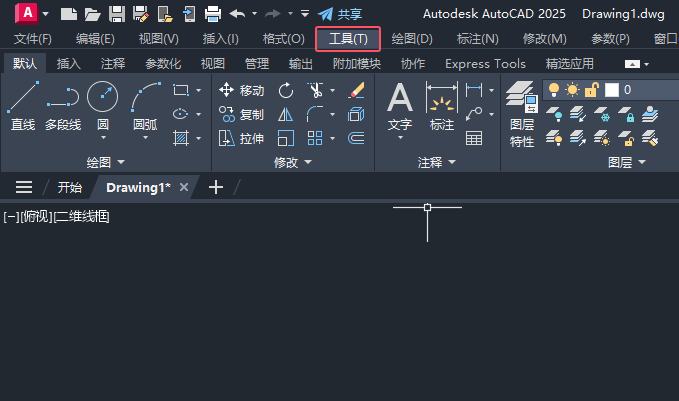The image size is (679, 401).
Task: Select the Polyline (多段线) tool
Action: pyautogui.click(x=63, y=108)
